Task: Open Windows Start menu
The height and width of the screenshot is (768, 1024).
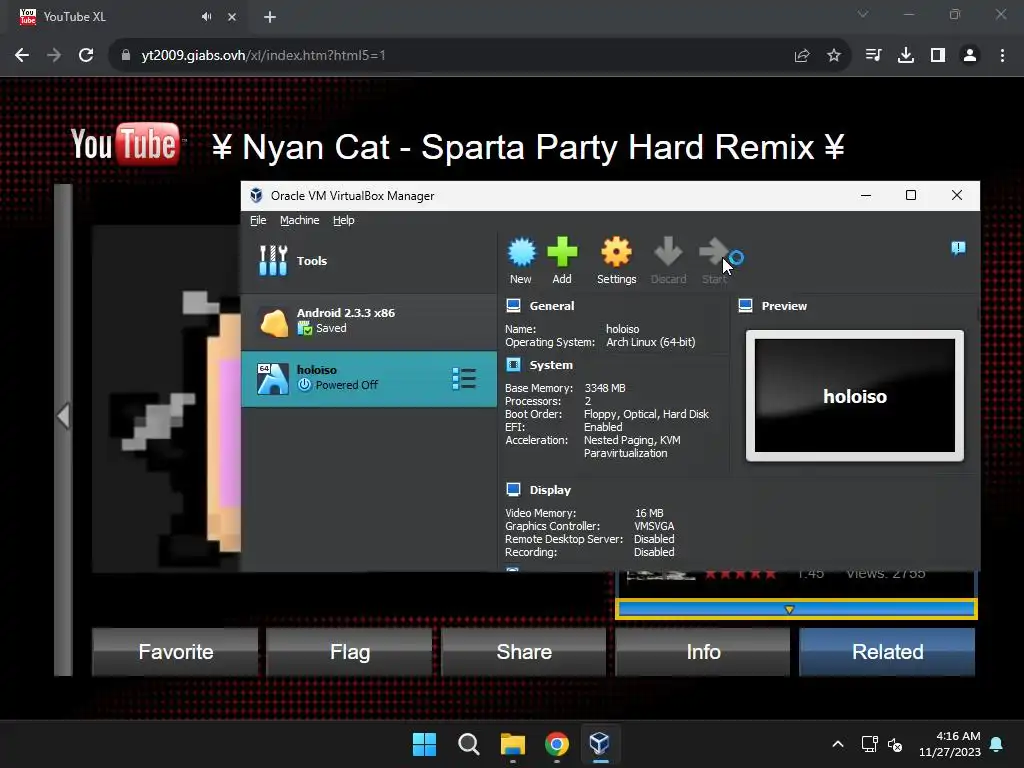Action: (424, 743)
